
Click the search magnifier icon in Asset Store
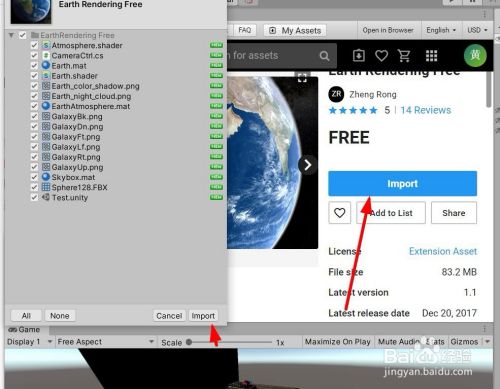(324, 56)
